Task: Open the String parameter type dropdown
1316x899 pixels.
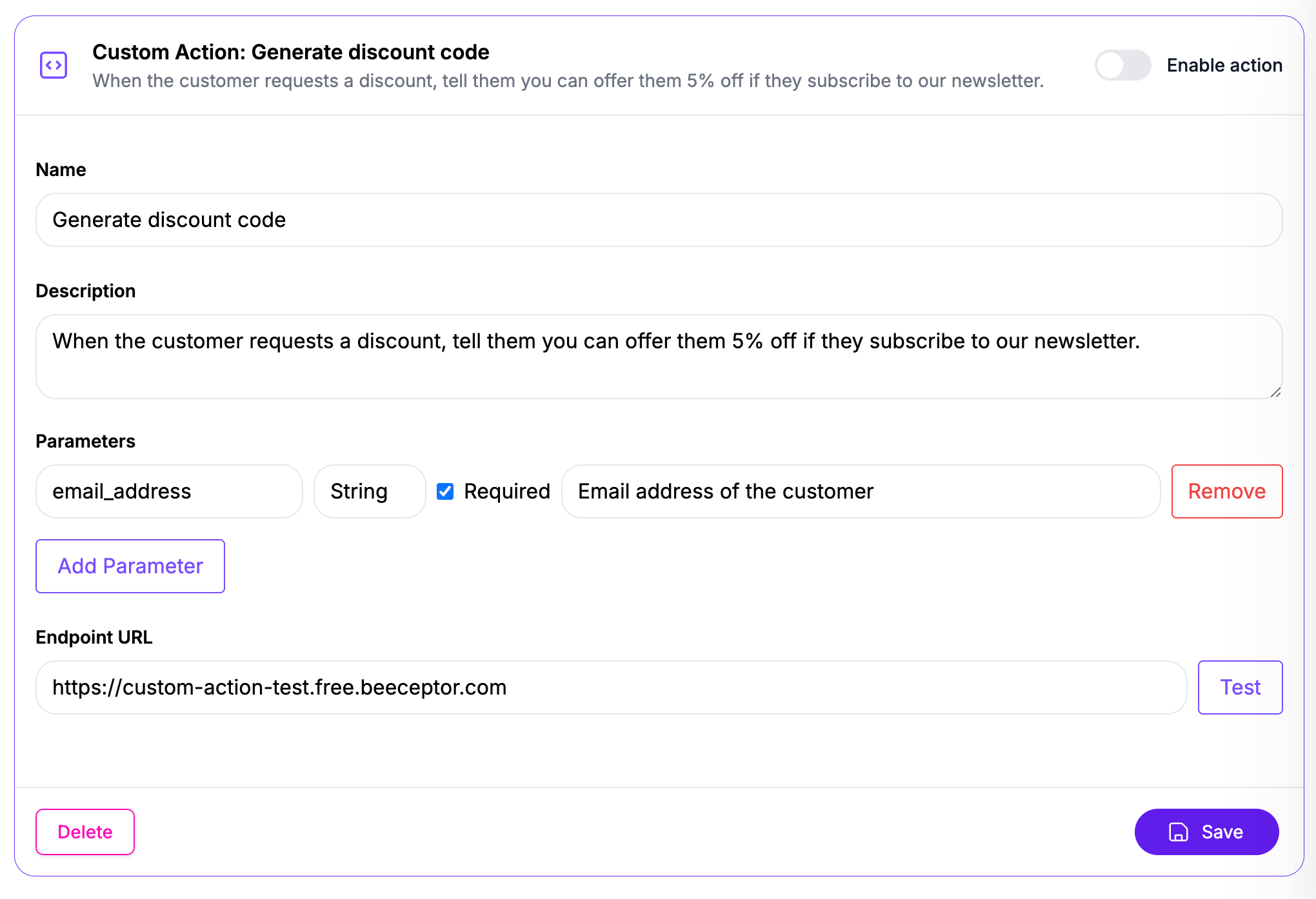Action: coord(369,491)
